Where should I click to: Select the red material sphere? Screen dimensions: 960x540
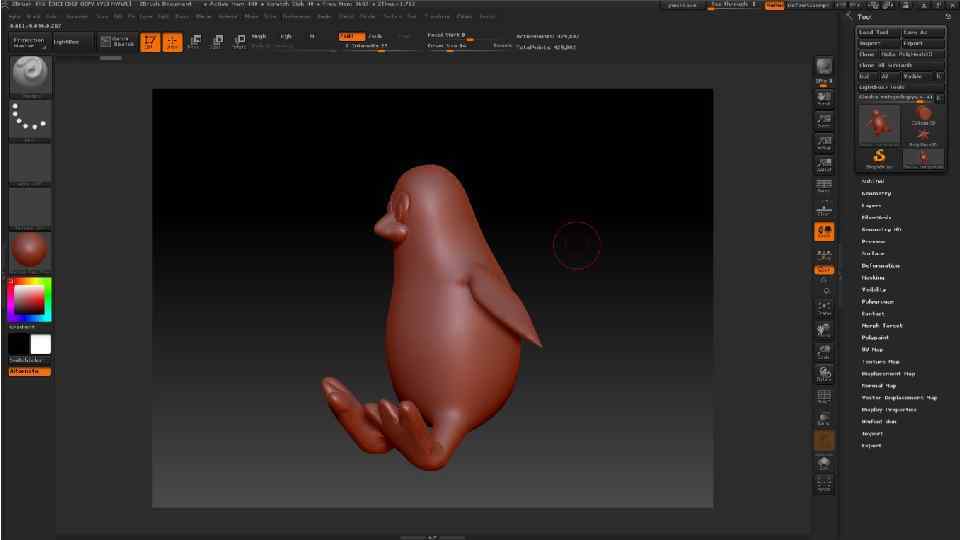coord(30,250)
